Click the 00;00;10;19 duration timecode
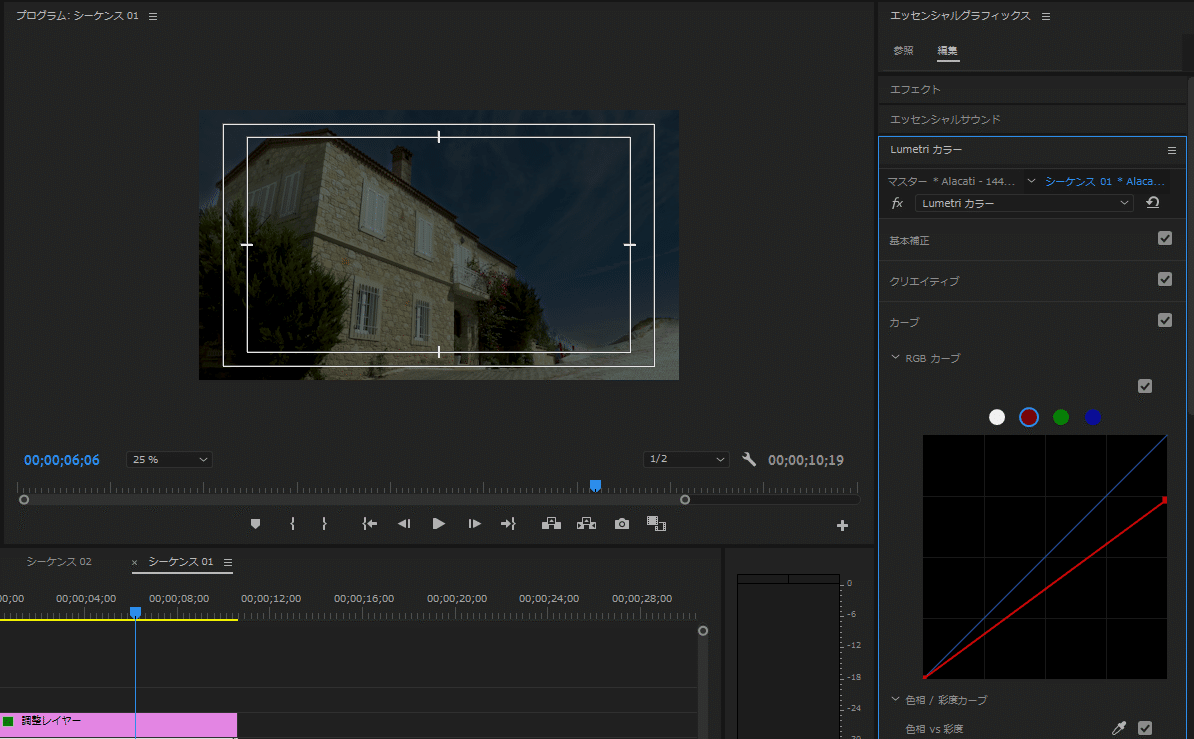 coord(806,460)
